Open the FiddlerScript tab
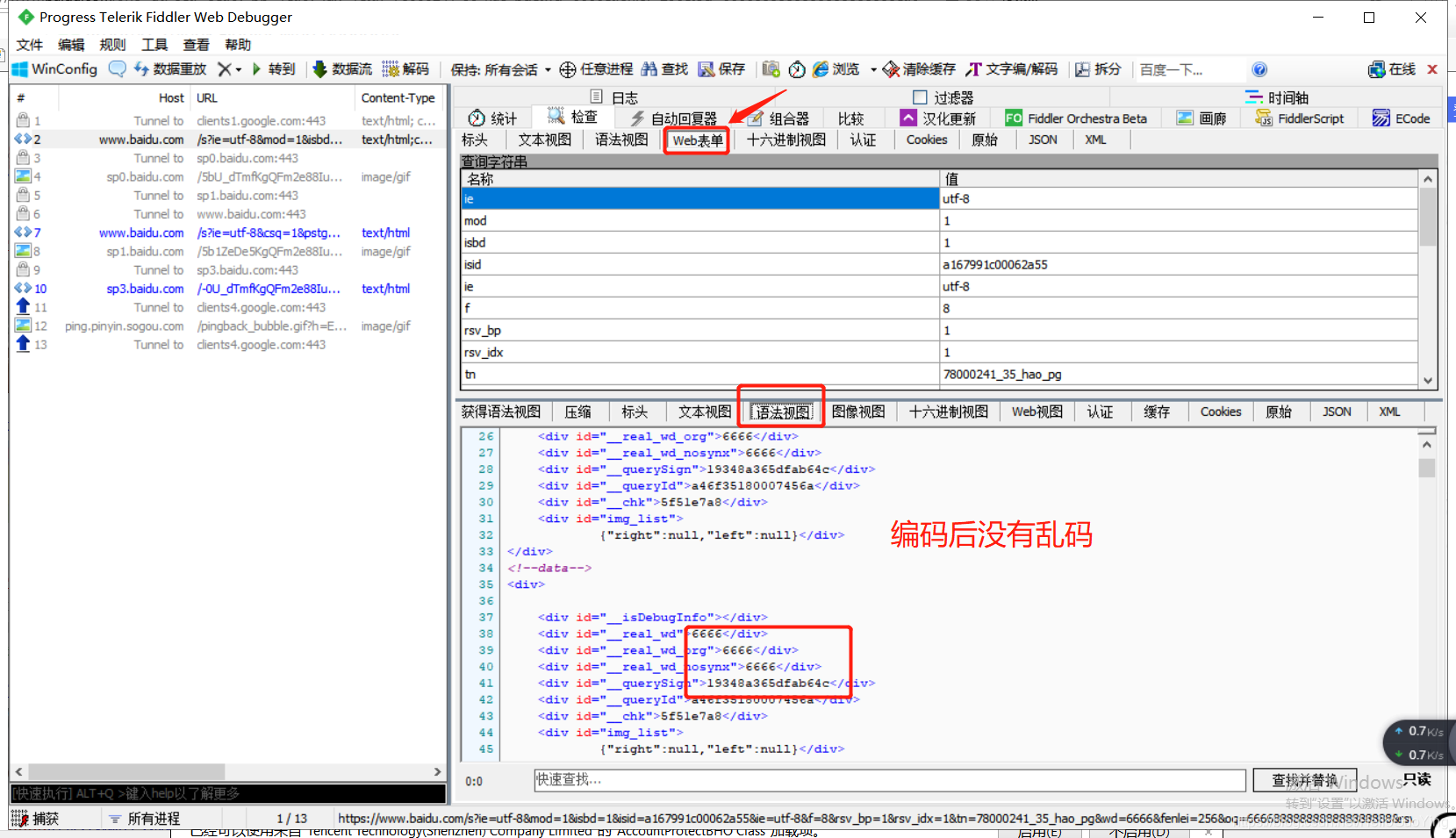 tap(1300, 118)
